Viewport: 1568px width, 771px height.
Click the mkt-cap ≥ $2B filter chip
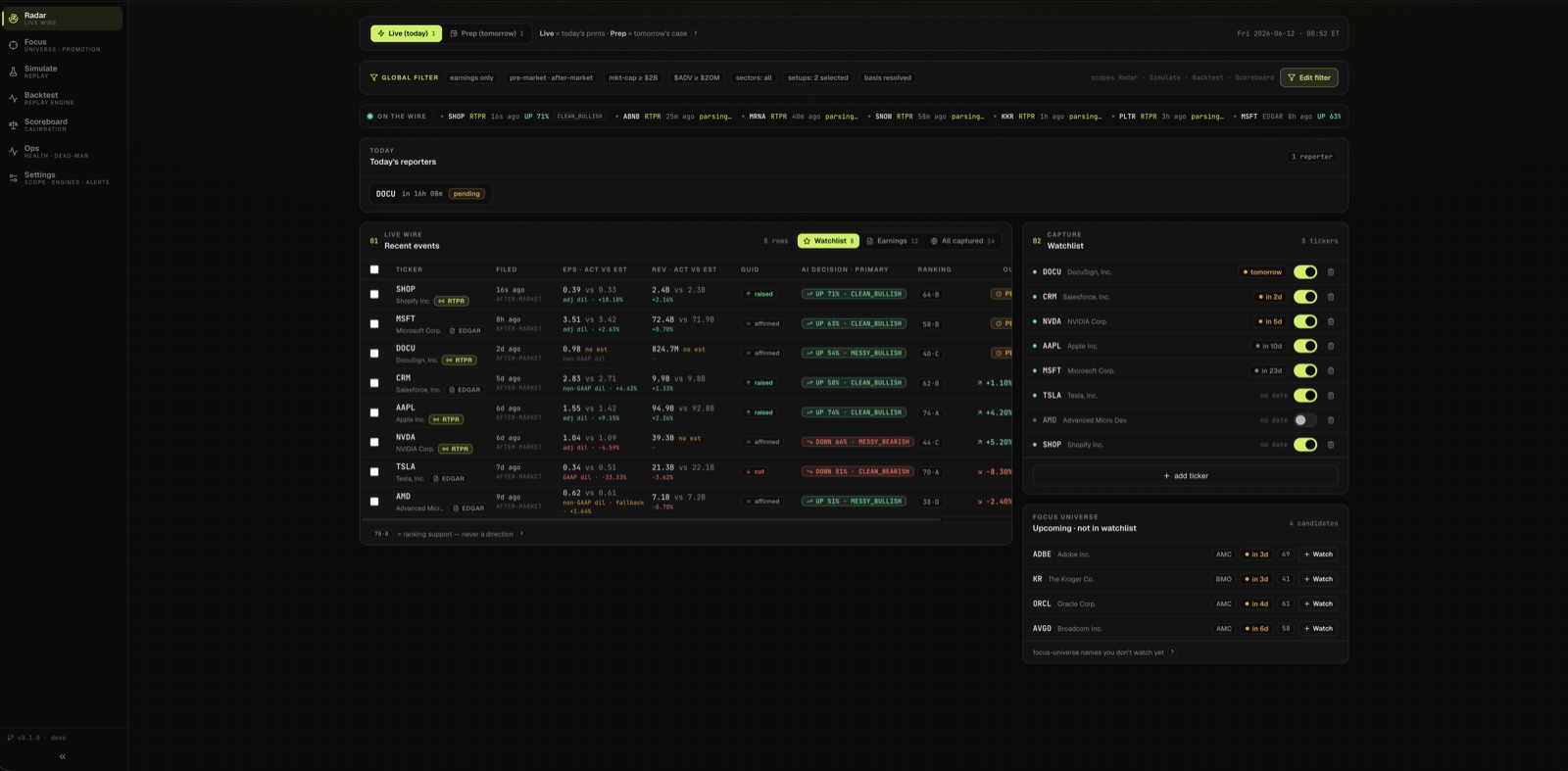point(633,77)
